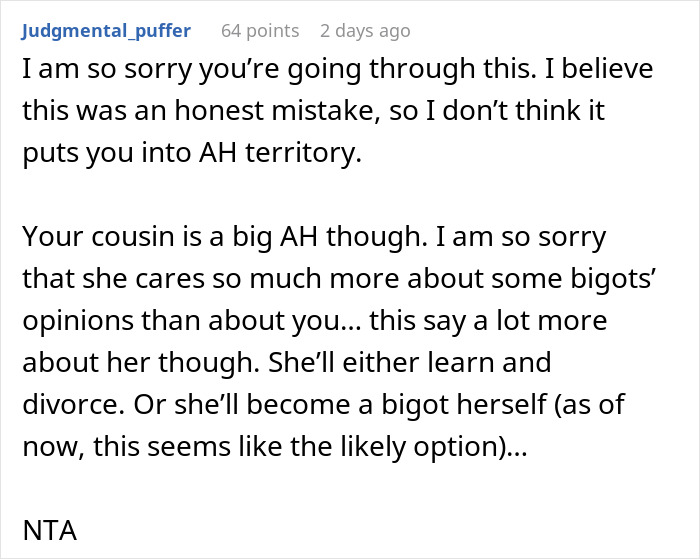Screen dimensions: 700x559
Task: Click the "NTA" verdict text
Action: point(48,530)
